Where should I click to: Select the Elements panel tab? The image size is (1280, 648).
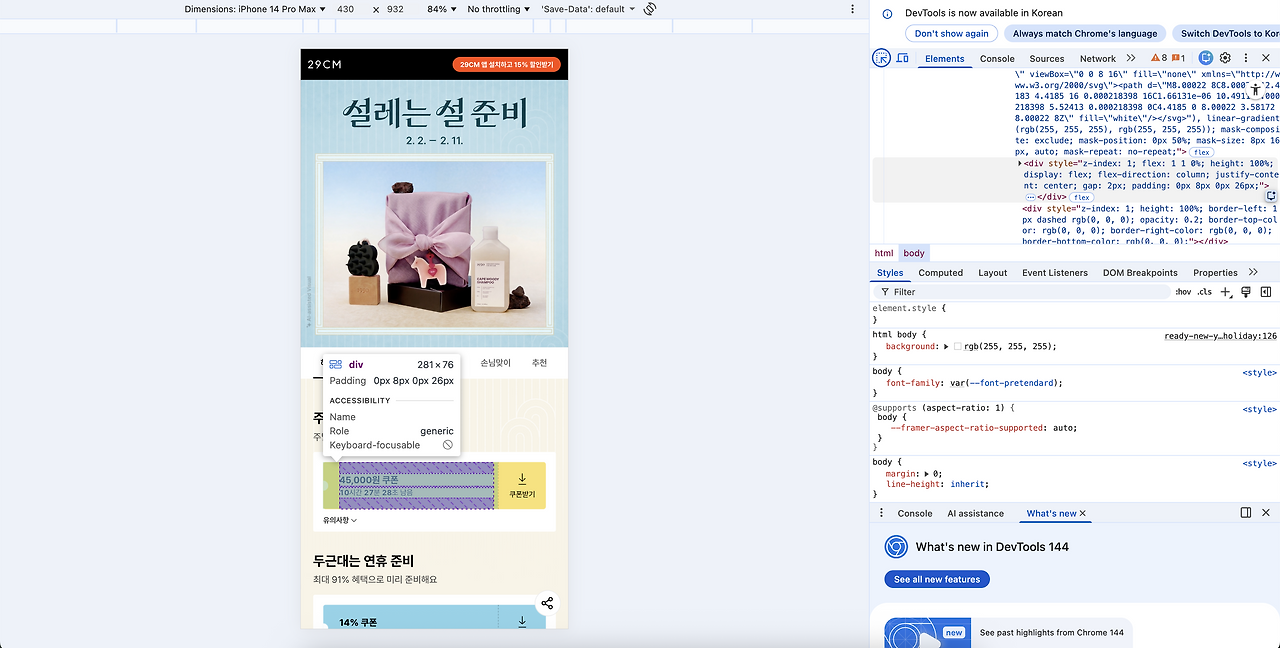coord(944,58)
